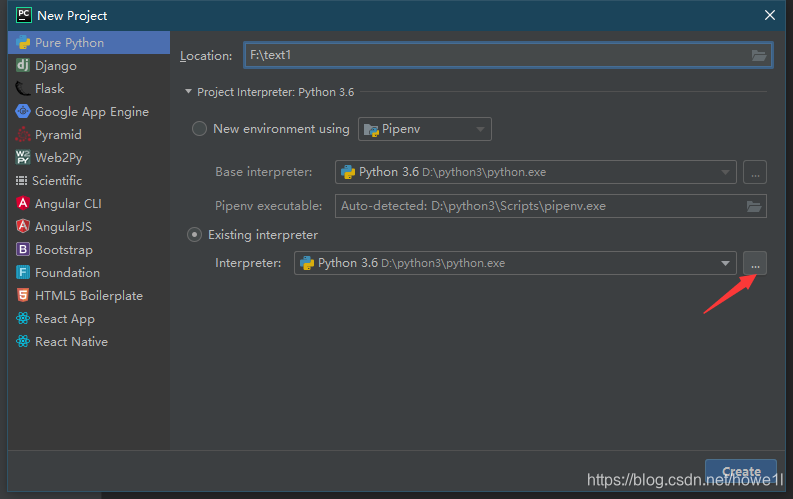Open the existing Interpreter dropdown
793x499 pixels.
(x=515, y=263)
